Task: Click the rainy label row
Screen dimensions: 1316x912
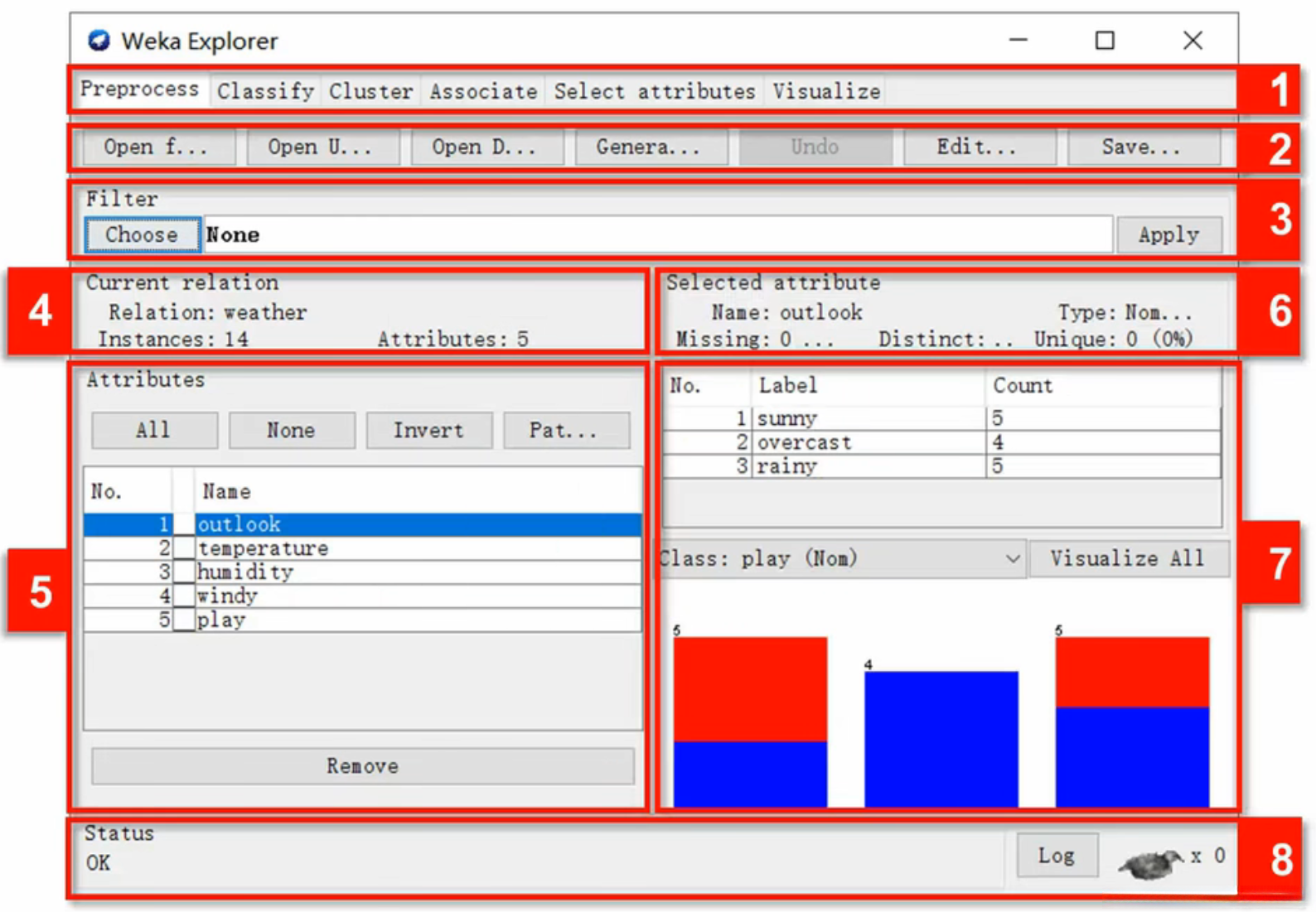Action: point(941,466)
